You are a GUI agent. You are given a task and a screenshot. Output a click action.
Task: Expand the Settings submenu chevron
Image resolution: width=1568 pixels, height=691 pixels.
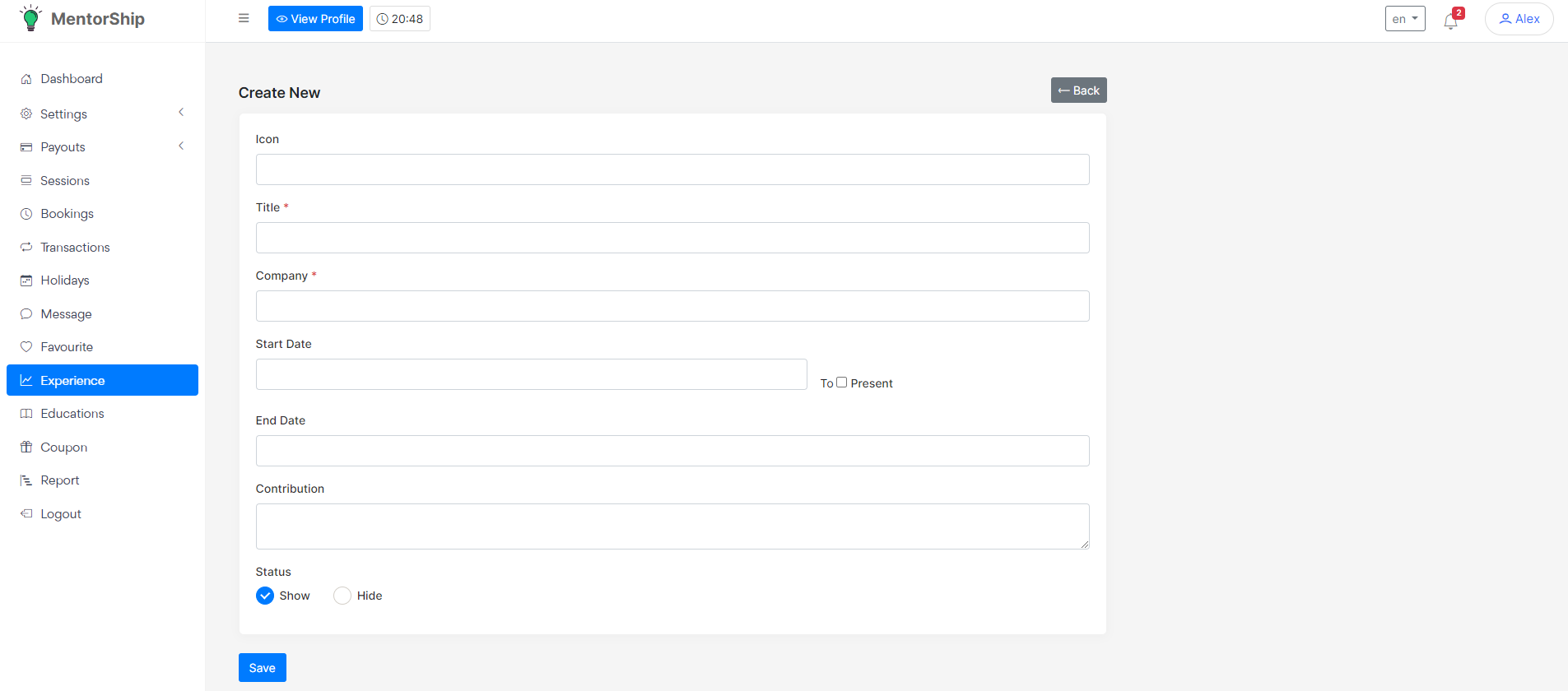click(x=181, y=113)
